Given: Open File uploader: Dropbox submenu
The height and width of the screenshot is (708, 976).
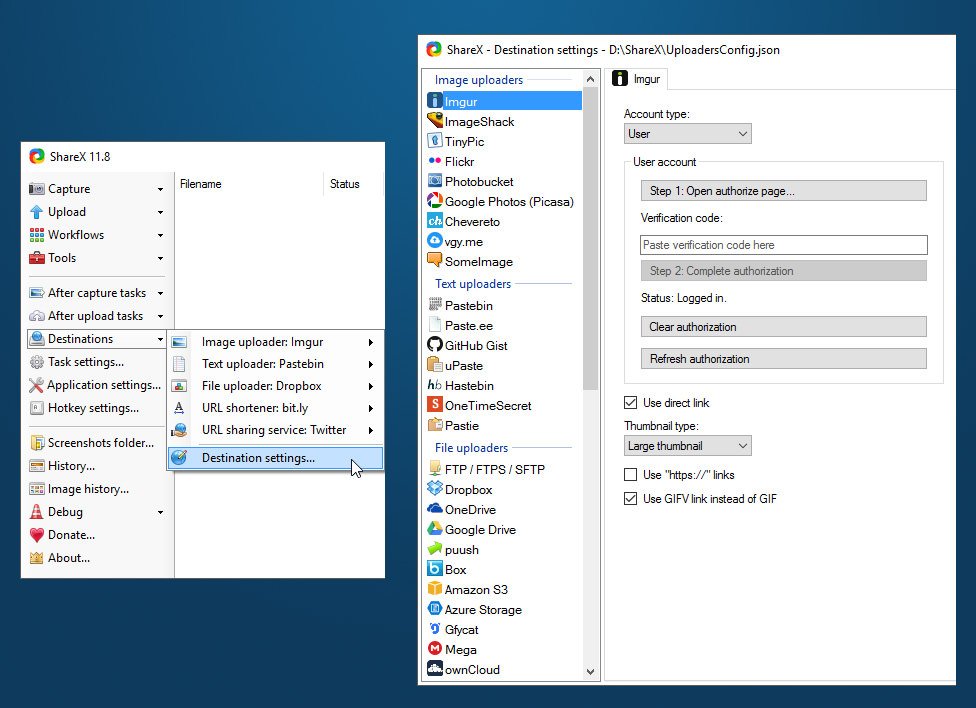Looking at the screenshot, I should [x=275, y=386].
